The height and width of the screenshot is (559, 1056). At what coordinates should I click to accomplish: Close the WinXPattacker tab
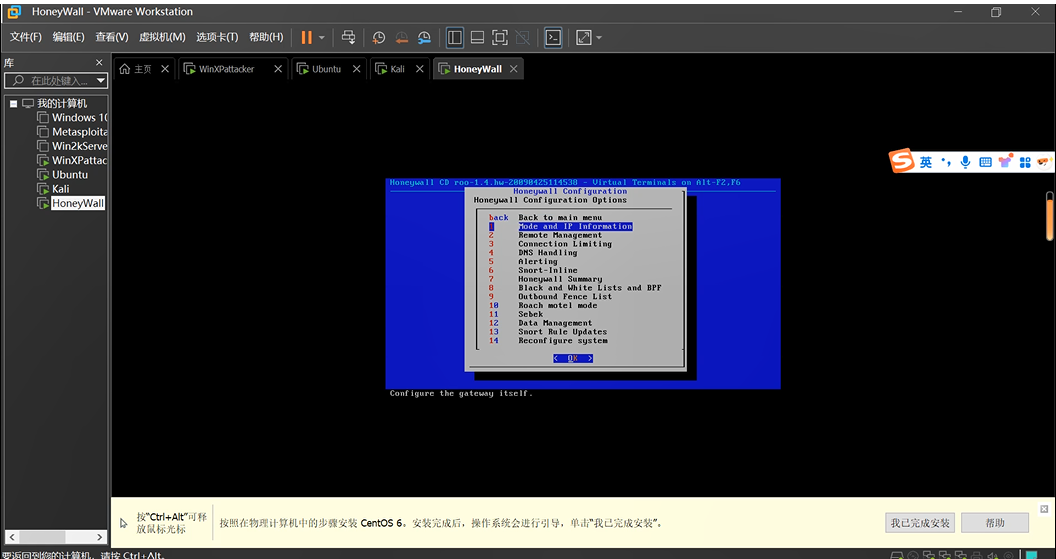click(277, 69)
